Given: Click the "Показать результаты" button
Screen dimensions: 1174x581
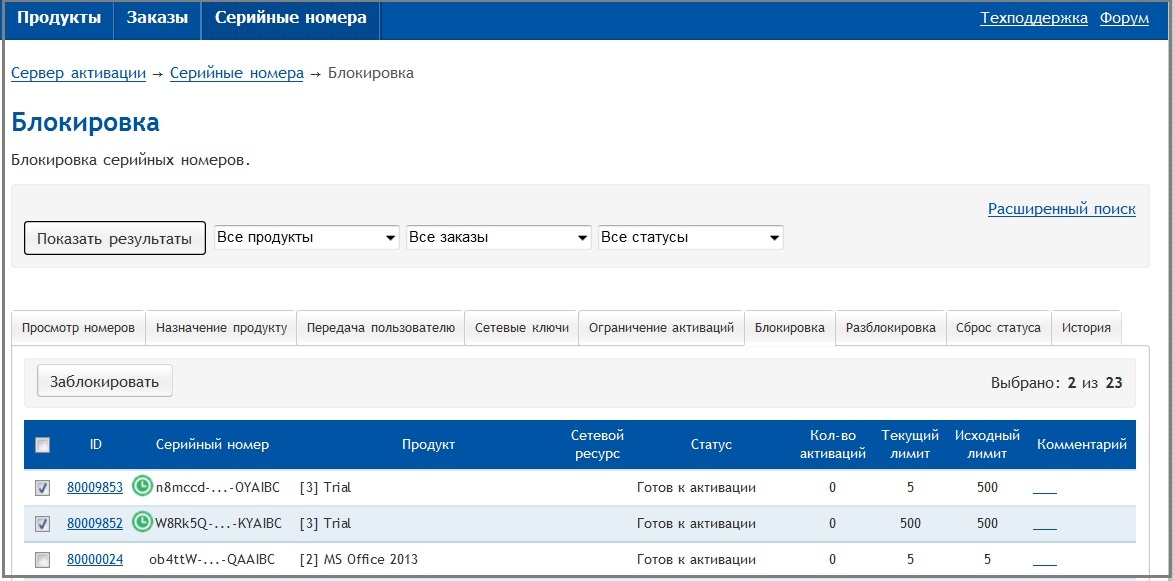Looking at the screenshot, I should (x=114, y=239).
